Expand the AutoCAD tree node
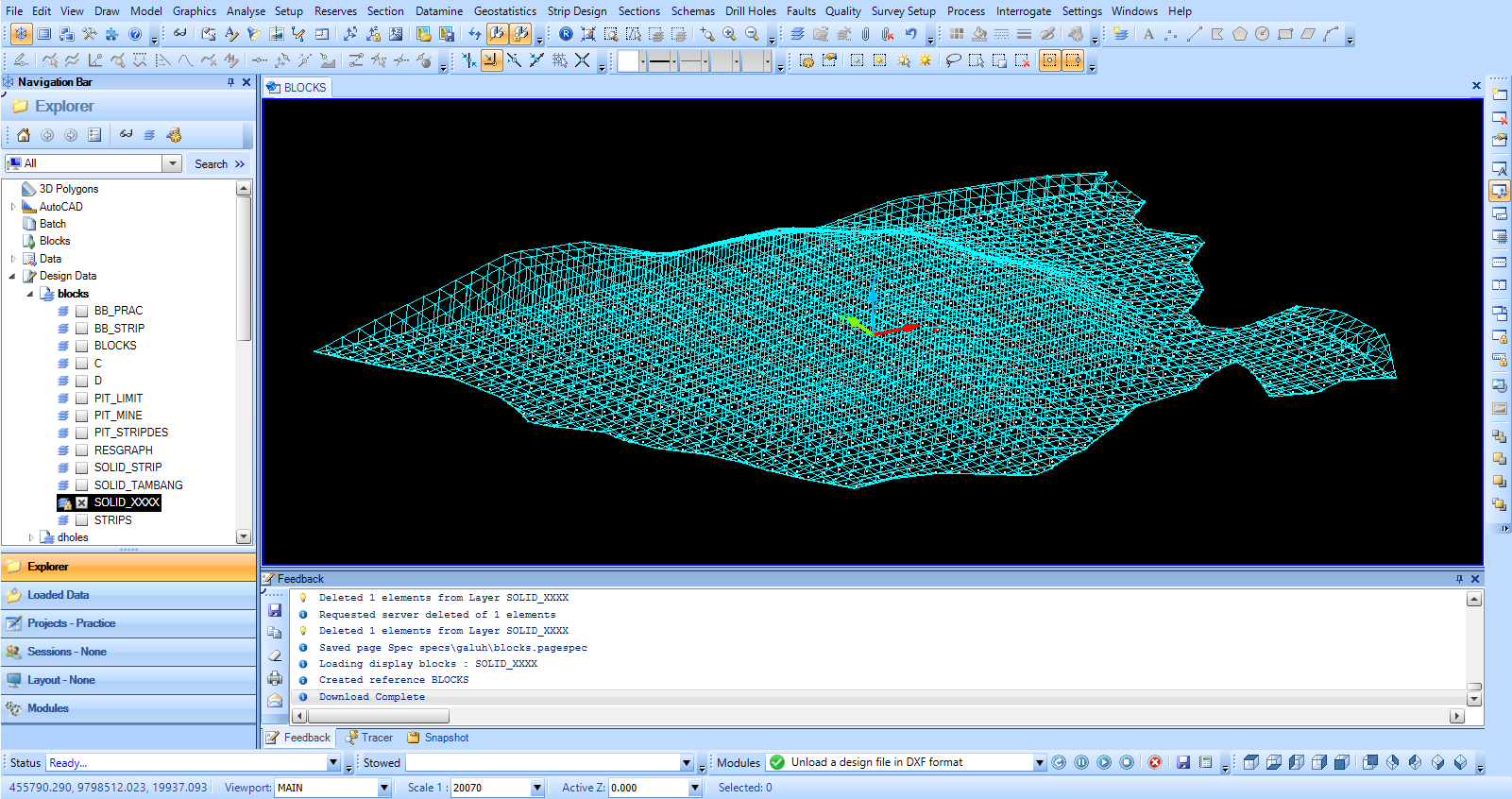Screen dimensions: 1512x799 [x=13, y=207]
